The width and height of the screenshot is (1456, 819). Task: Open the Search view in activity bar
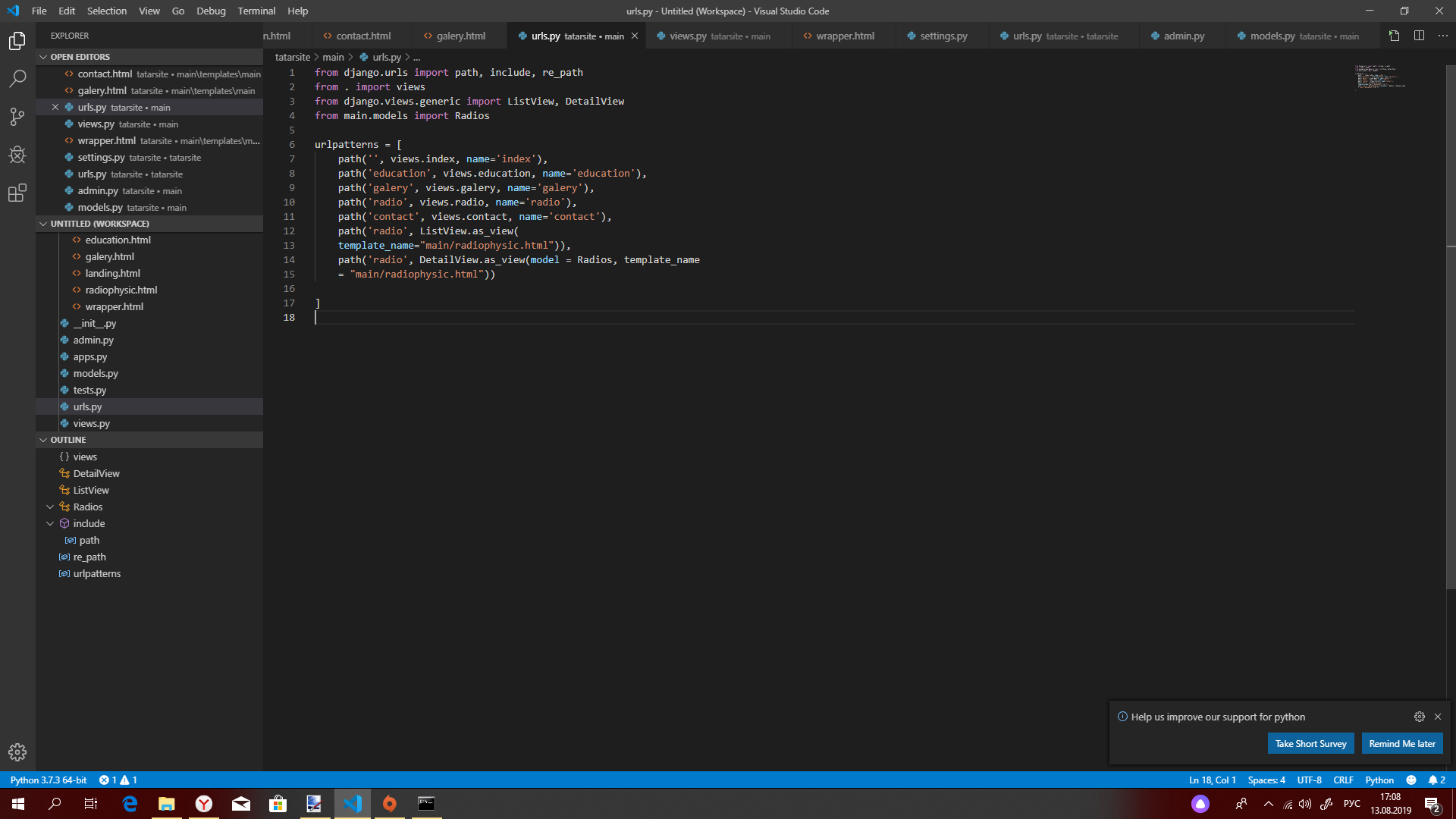click(17, 79)
